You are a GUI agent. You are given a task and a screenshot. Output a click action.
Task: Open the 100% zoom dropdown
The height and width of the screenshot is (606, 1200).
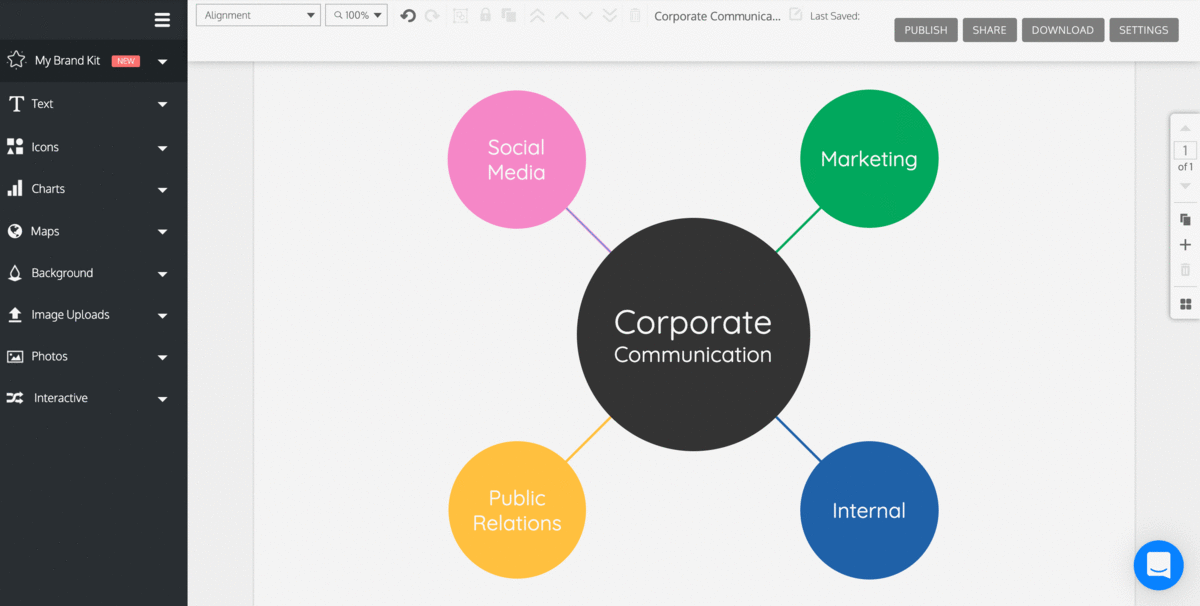tap(356, 15)
